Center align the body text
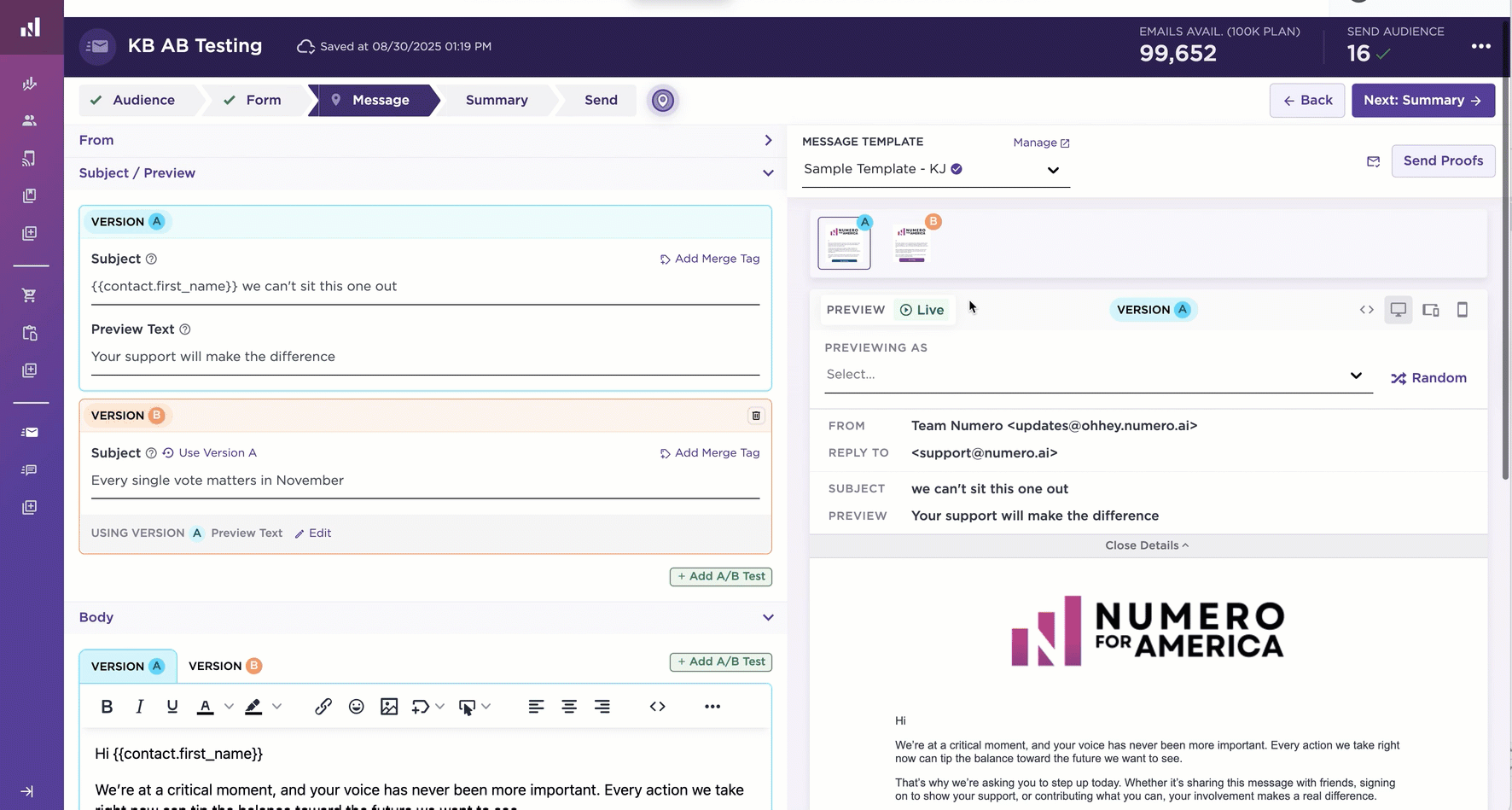 (x=569, y=707)
